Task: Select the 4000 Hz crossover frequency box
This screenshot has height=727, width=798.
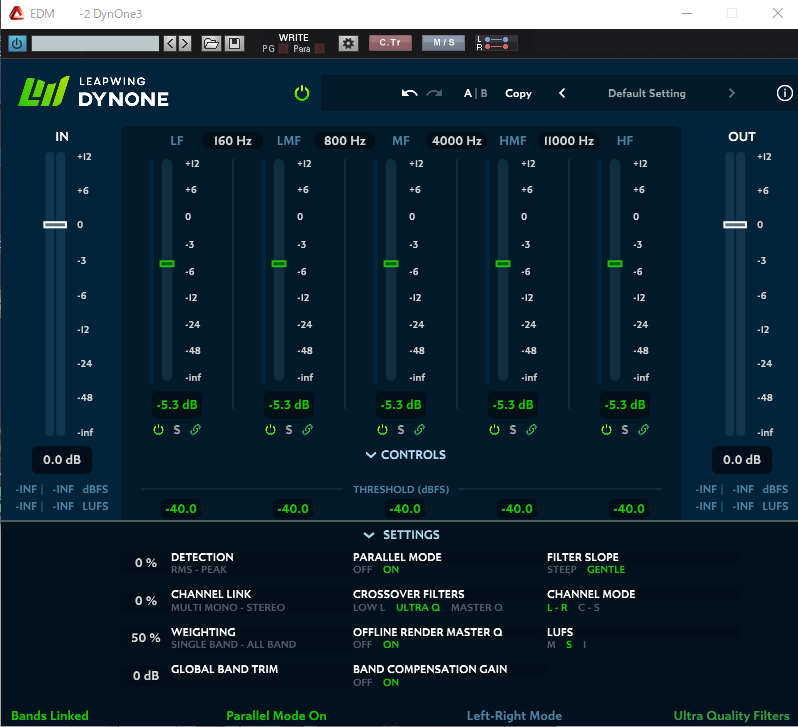Action: pyautogui.click(x=457, y=141)
